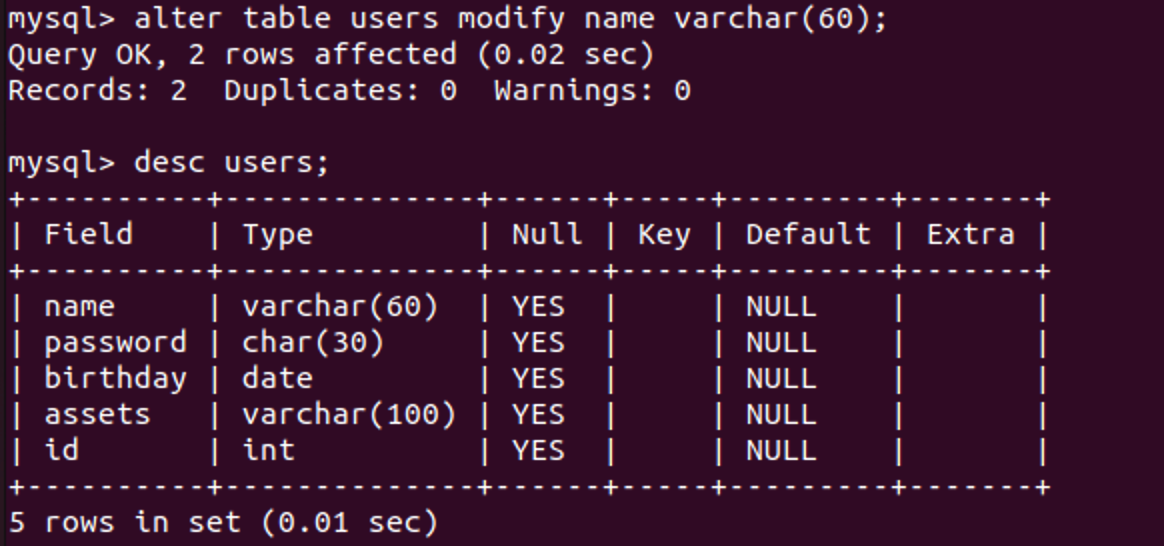
Task: Click the "birthday" field row
Action: tap(115, 379)
